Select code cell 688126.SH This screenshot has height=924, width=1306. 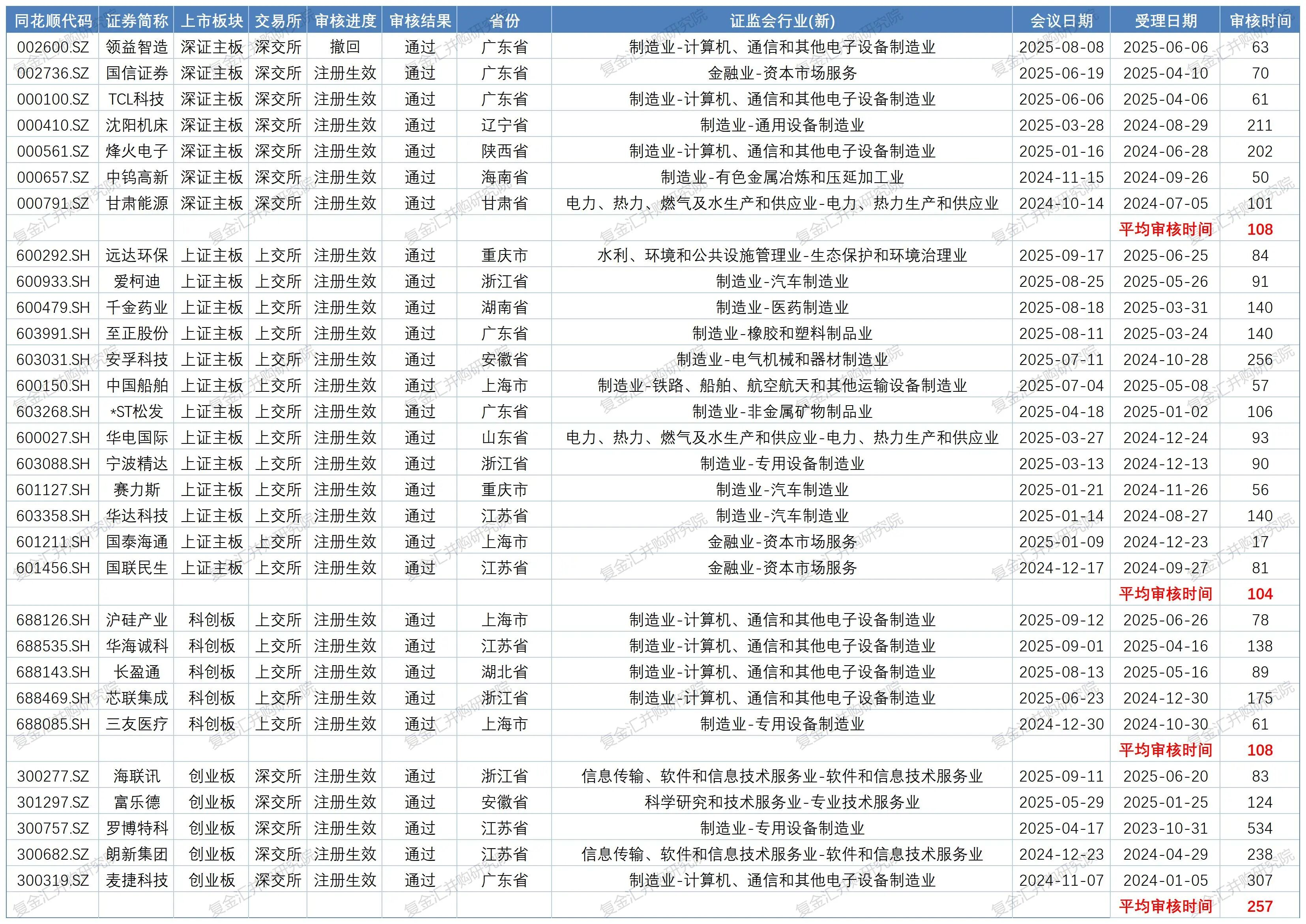(x=53, y=620)
